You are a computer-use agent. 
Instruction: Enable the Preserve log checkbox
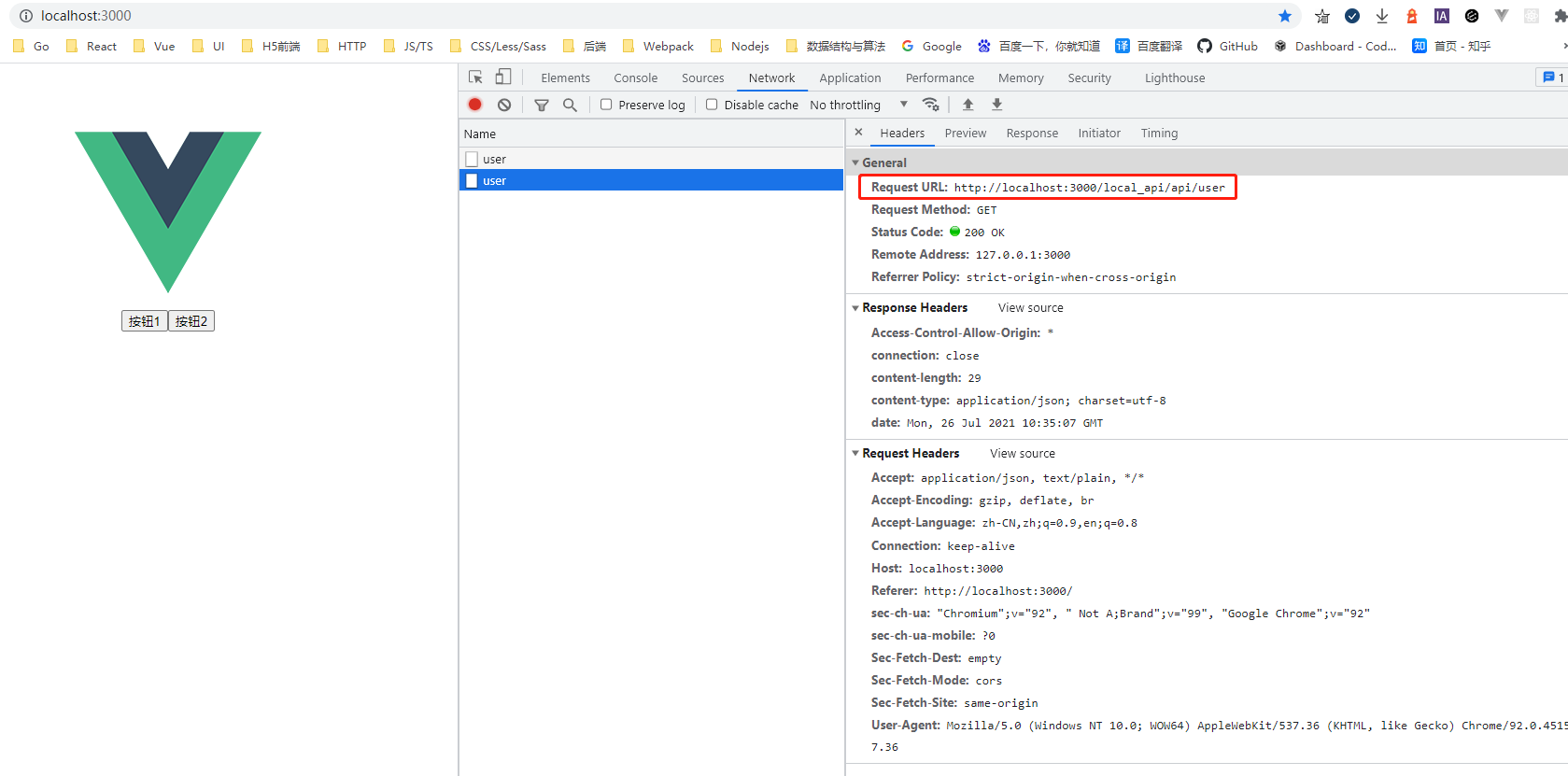(x=606, y=105)
